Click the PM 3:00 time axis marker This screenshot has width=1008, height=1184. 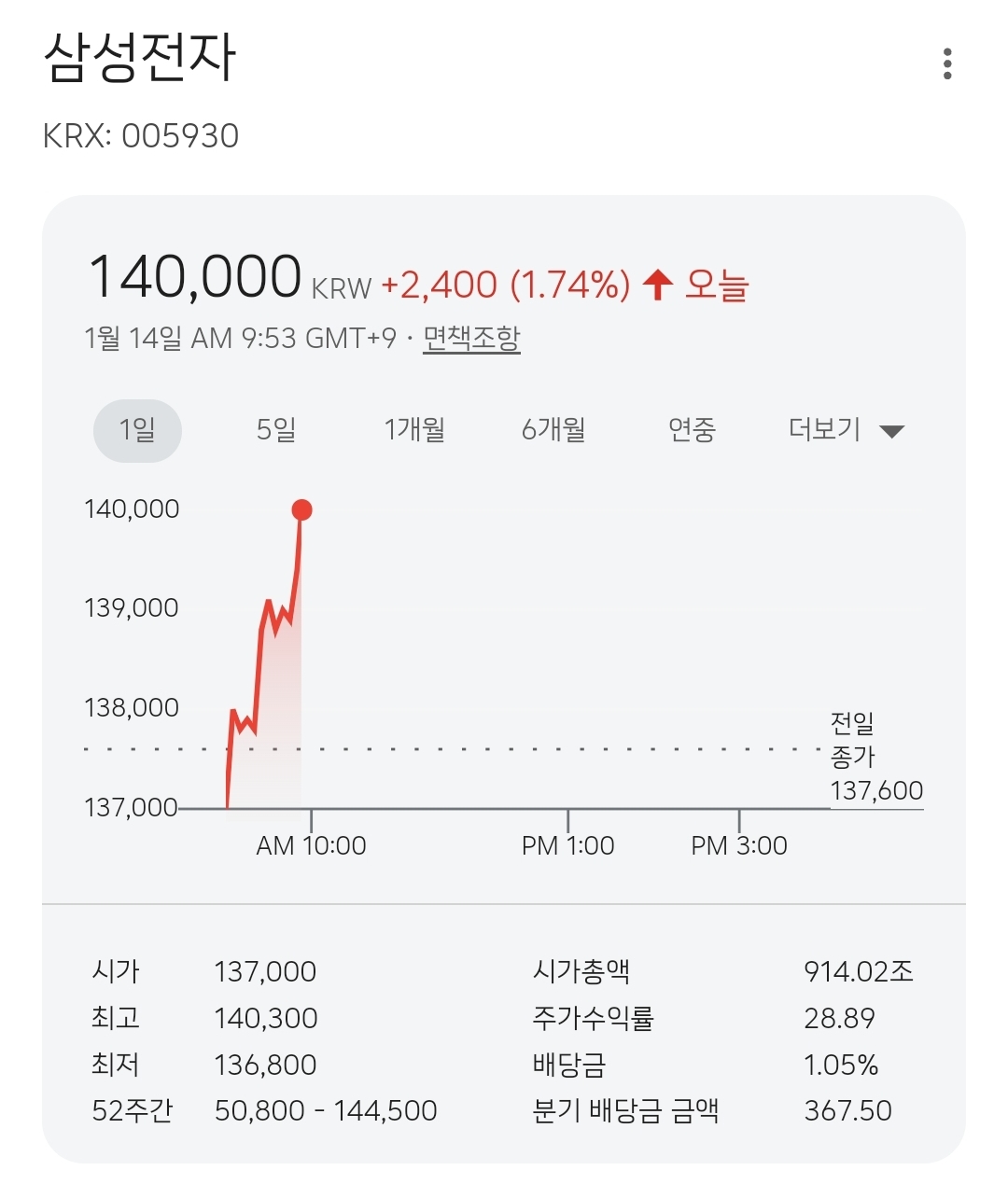(738, 845)
